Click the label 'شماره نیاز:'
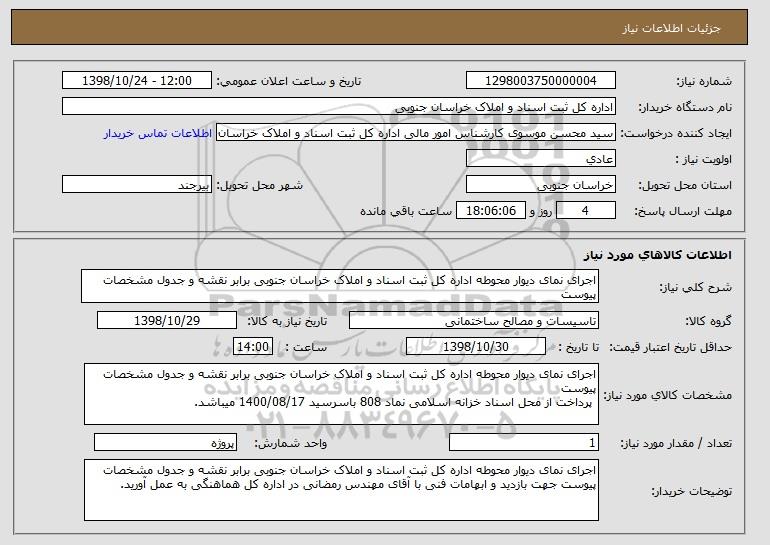 [x=704, y=82]
